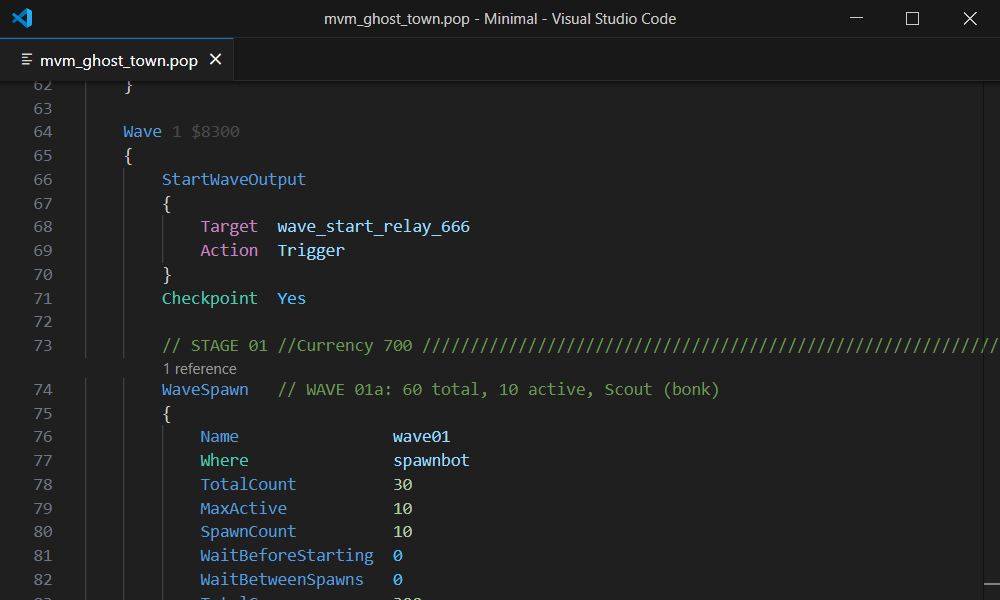The image size is (1000, 600).
Task: Minimize the VS Code window
Action: [x=855, y=18]
